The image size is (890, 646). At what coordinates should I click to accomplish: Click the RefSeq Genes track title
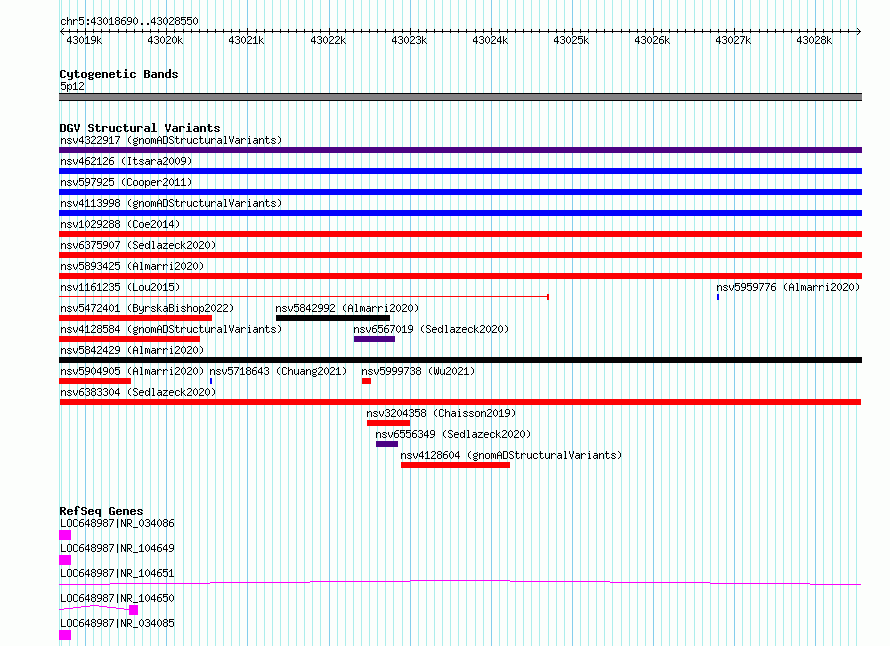pos(101,511)
